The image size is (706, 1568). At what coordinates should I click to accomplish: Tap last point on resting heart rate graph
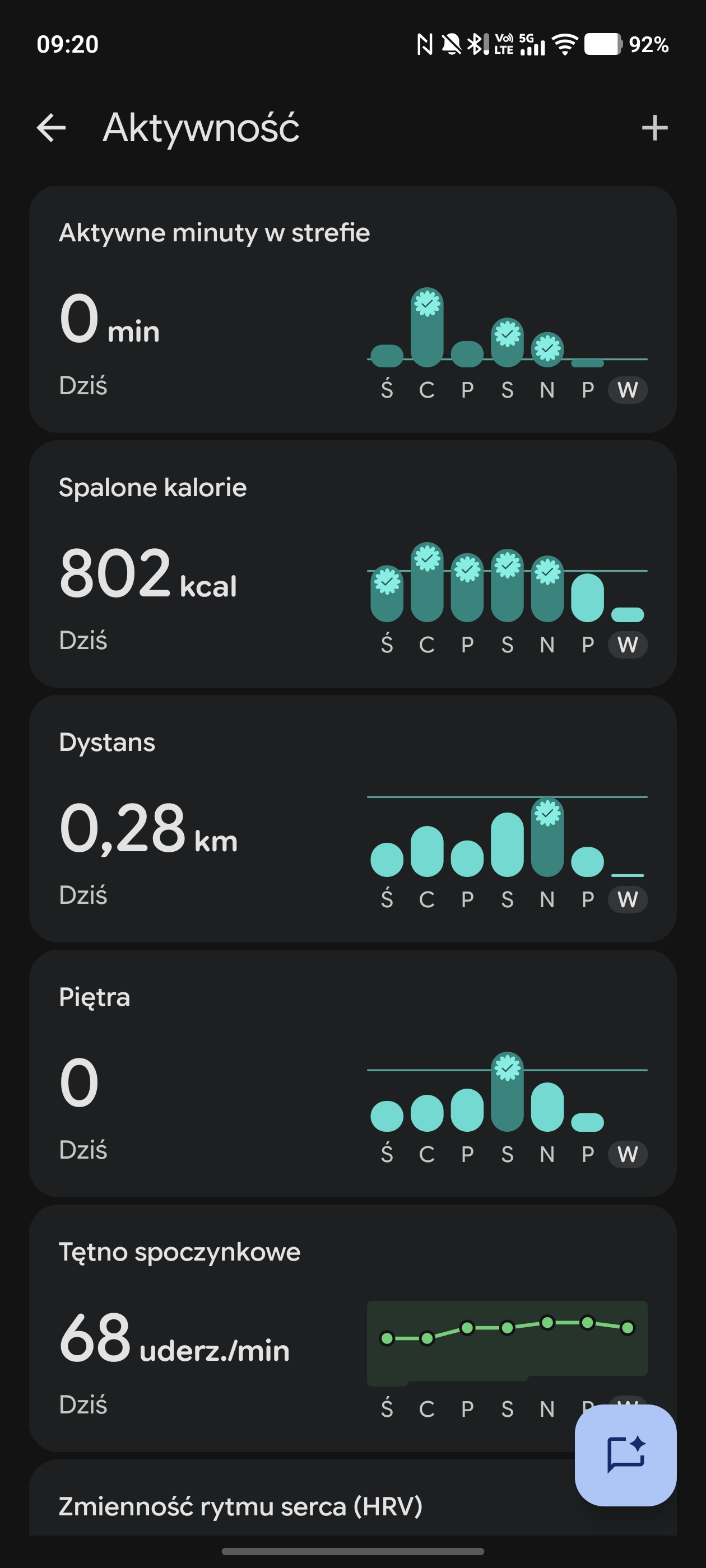(628, 1328)
